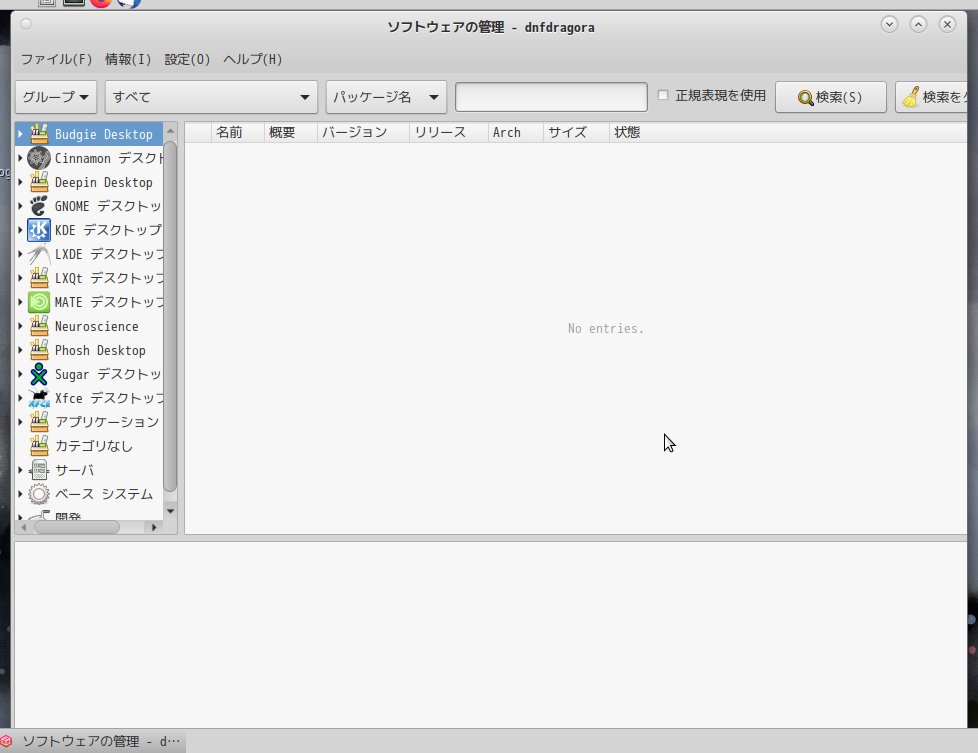Open the 情報(I) menu
This screenshot has height=753, width=978.
tap(128, 59)
